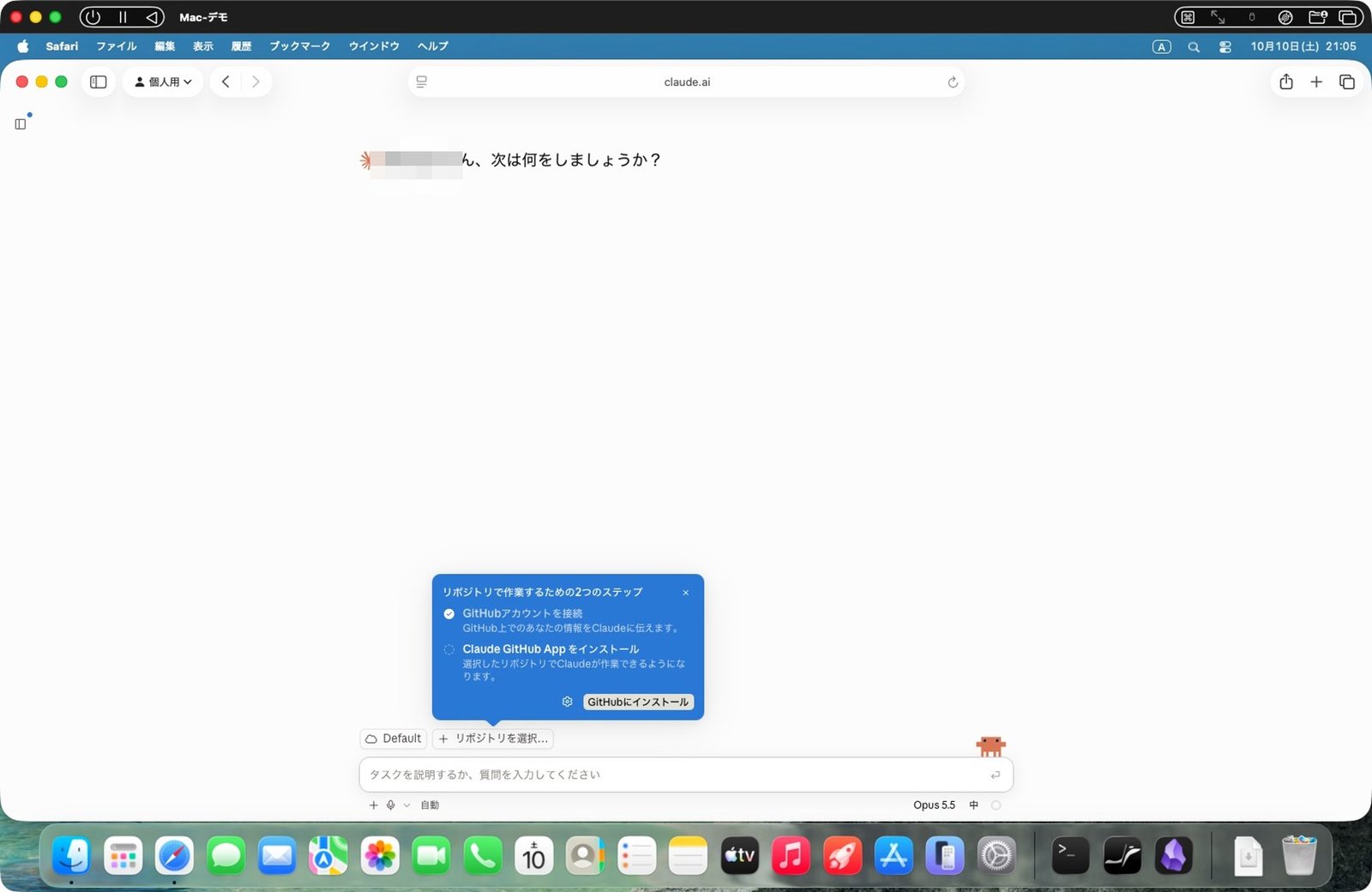Open the 中 effort level selector
The width and height of the screenshot is (1372, 892).
point(973,805)
